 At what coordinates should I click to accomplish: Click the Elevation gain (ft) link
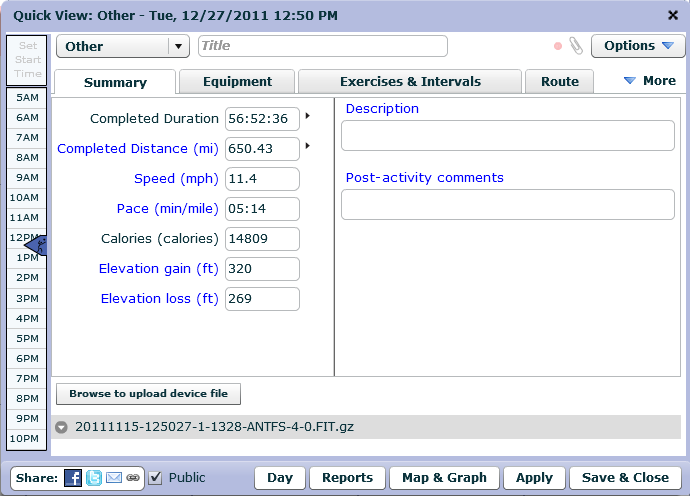coord(158,268)
